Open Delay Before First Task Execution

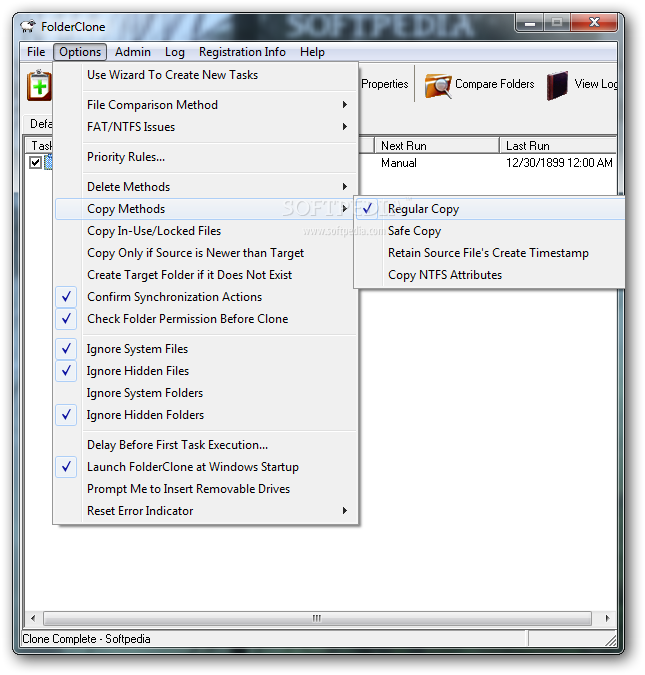pos(207,445)
